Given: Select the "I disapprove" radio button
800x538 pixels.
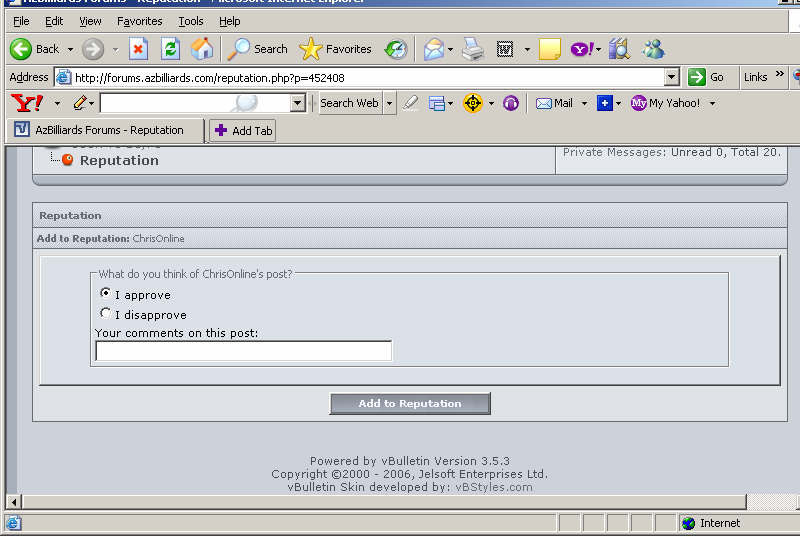Looking at the screenshot, I should click(x=106, y=314).
